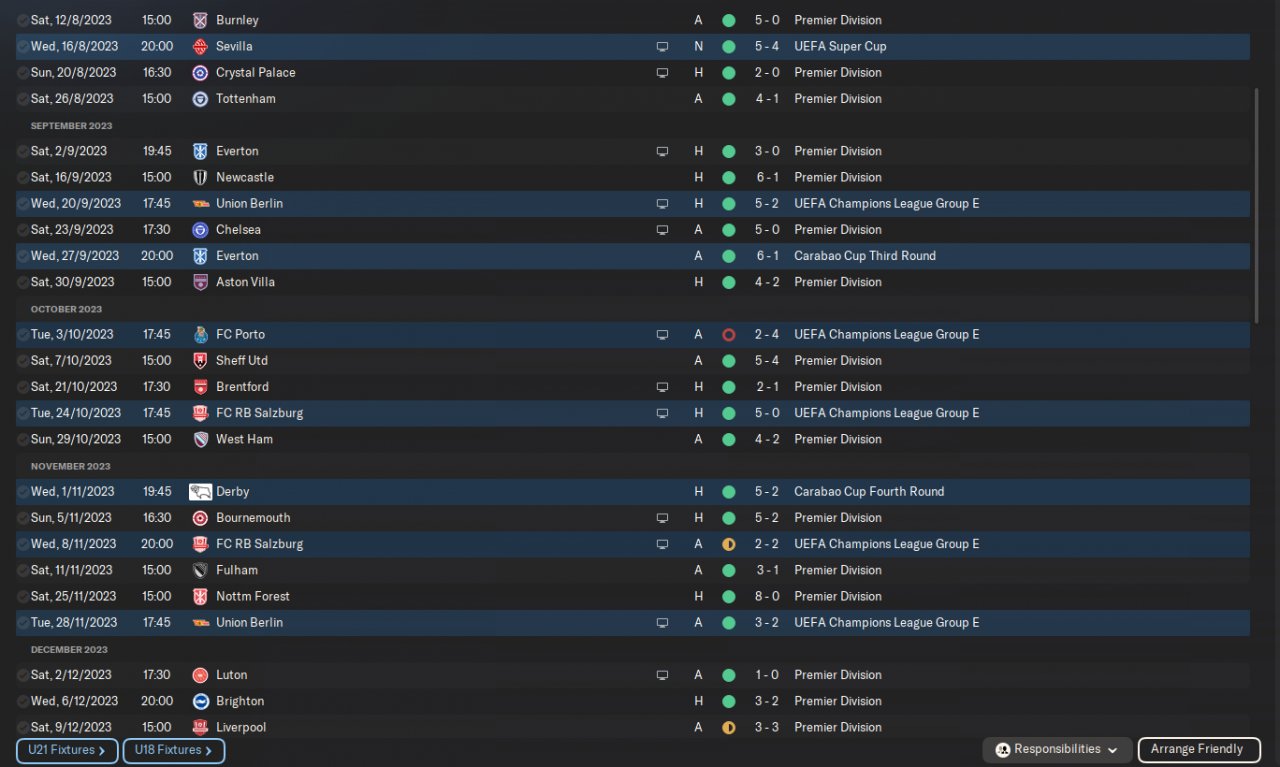Viewport: 1280px width, 767px height.
Task: Click the check mark beside Burnley fixture
Action: coord(23,20)
